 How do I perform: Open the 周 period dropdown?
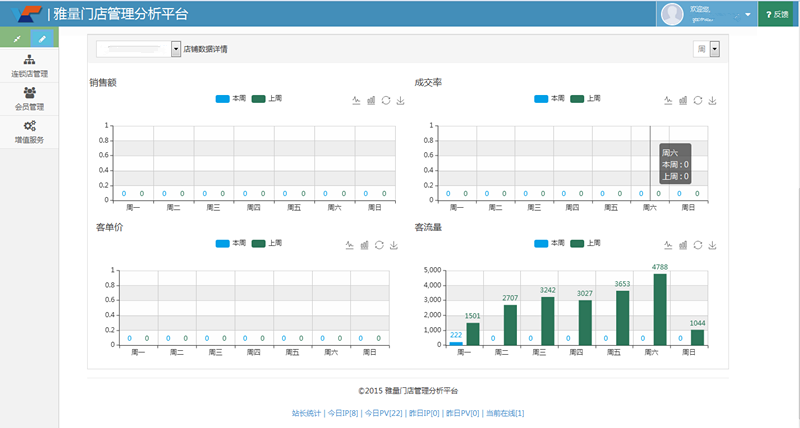[x=714, y=48]
